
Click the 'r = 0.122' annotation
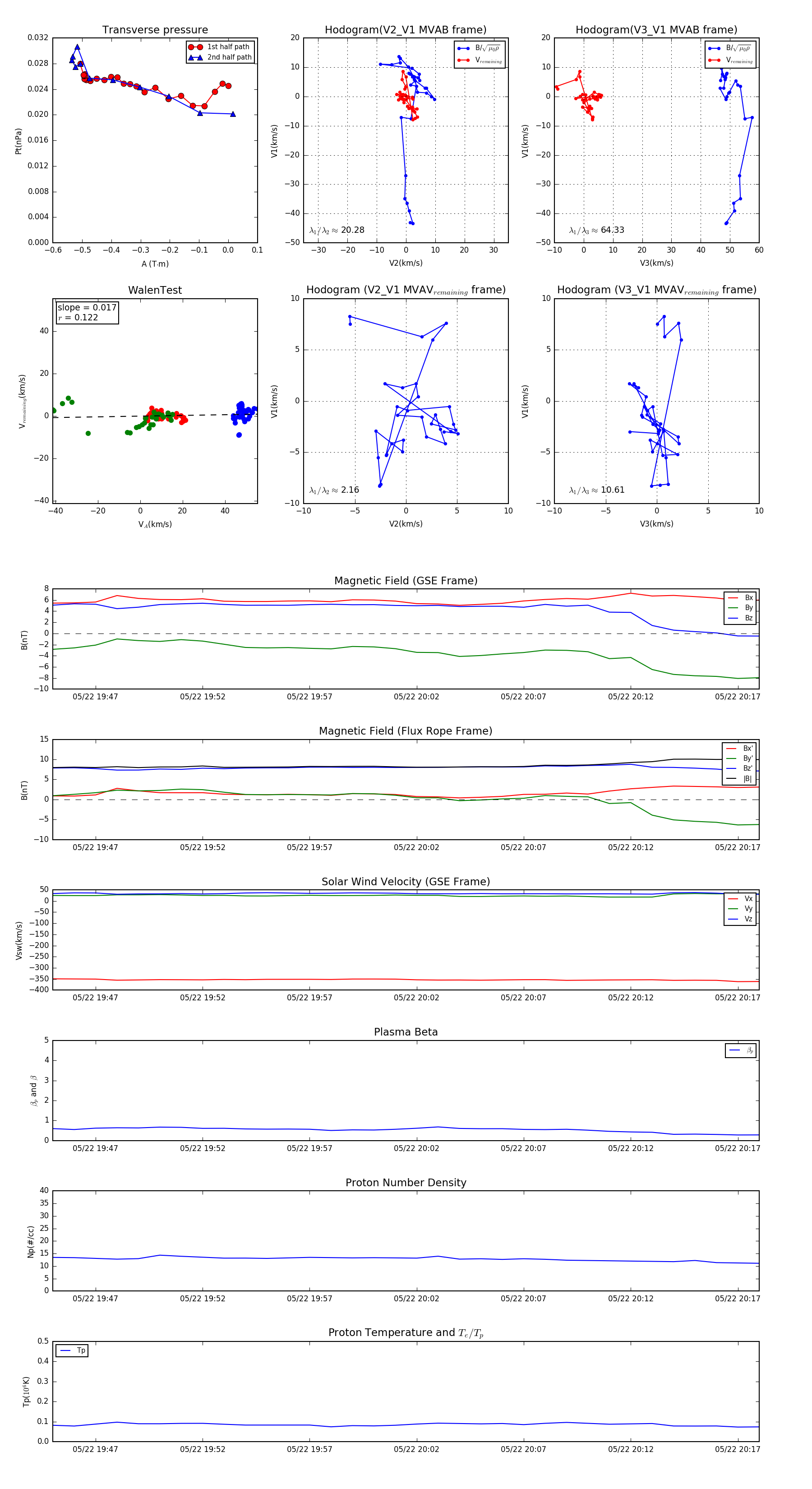click(78, 318)
